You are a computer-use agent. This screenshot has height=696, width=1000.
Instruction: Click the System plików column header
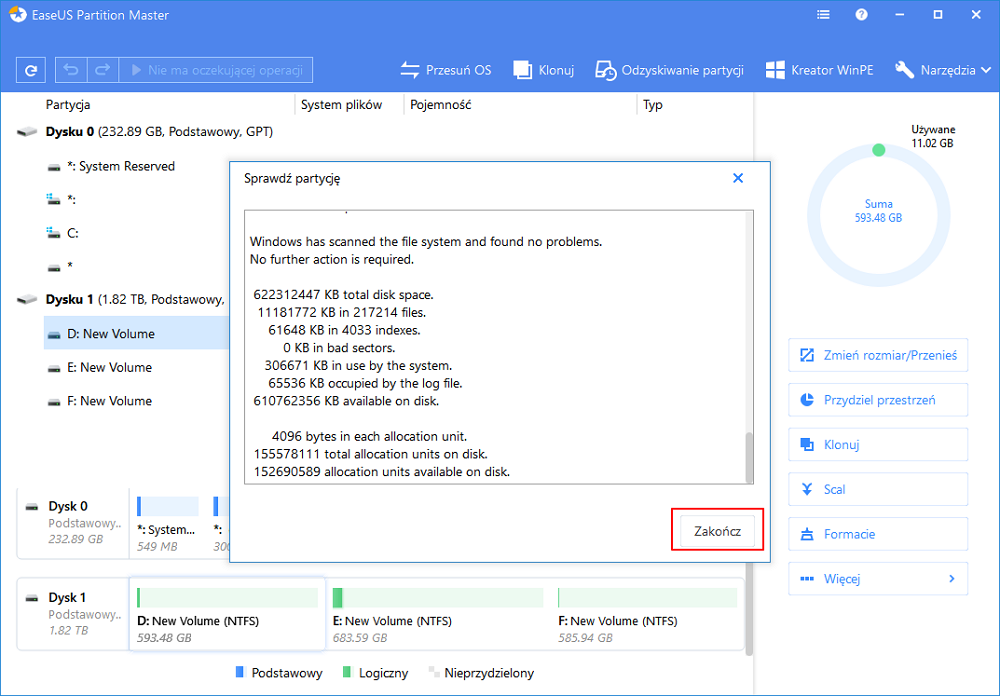tap(341, 105)
